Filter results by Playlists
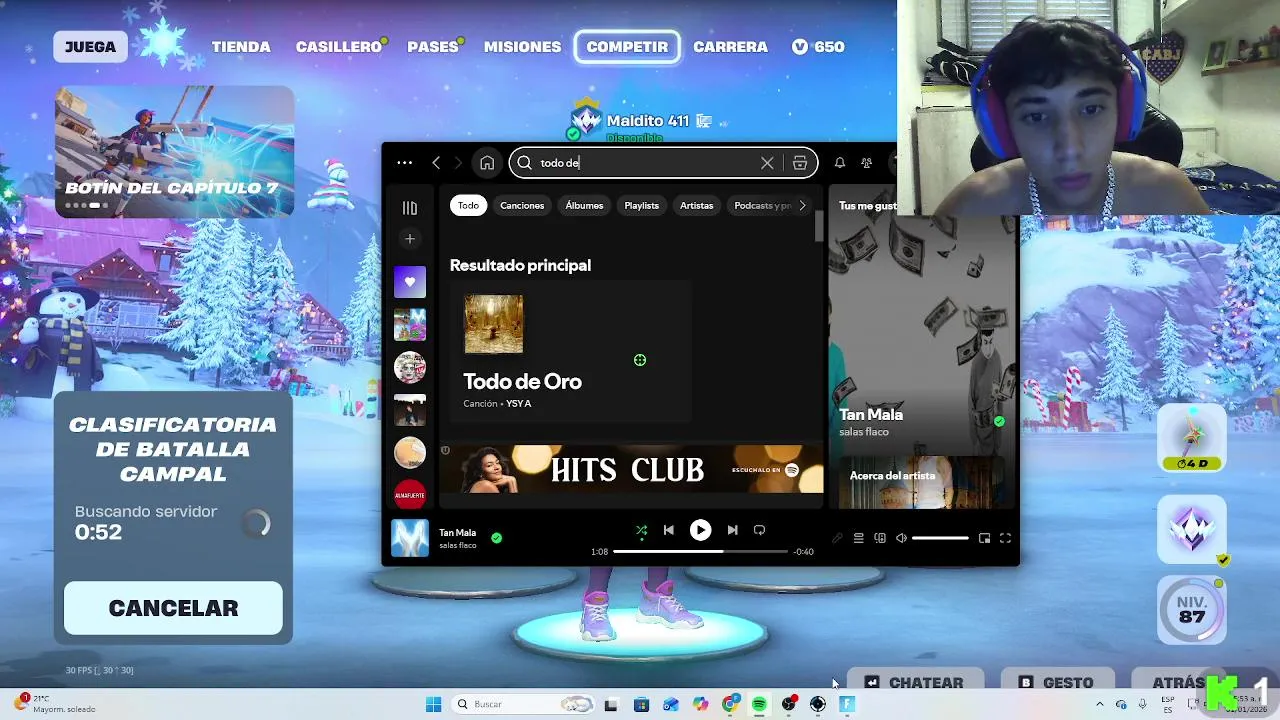The image size is (1280, 720). click(x=641, y=205)
